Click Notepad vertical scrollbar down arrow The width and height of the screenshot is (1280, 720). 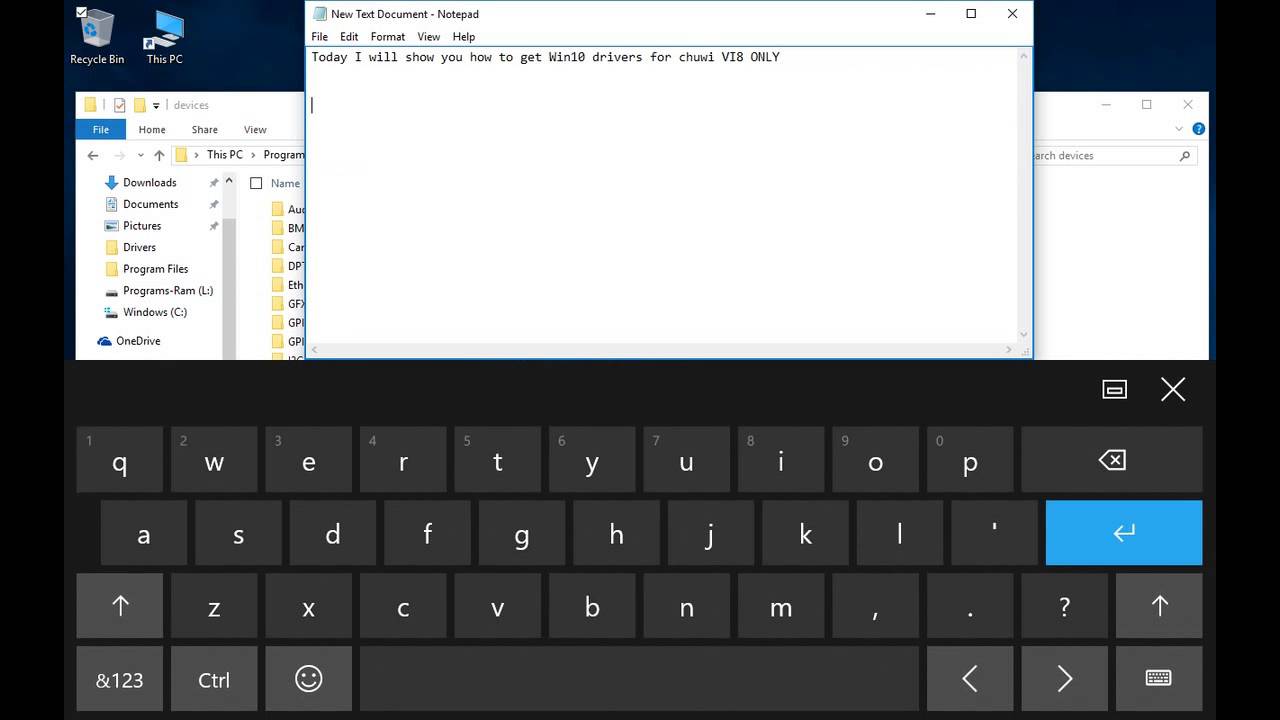[x=1024, y=335]
